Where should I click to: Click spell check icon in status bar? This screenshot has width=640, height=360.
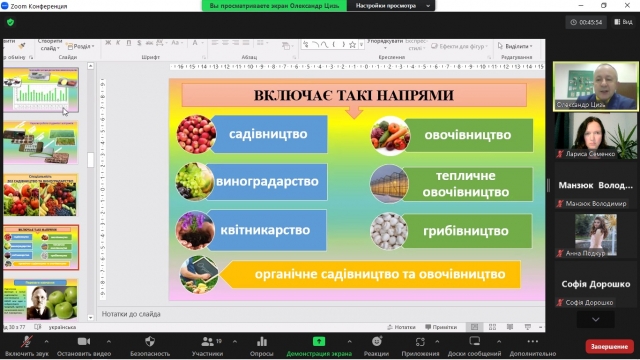tap(38, 327)
